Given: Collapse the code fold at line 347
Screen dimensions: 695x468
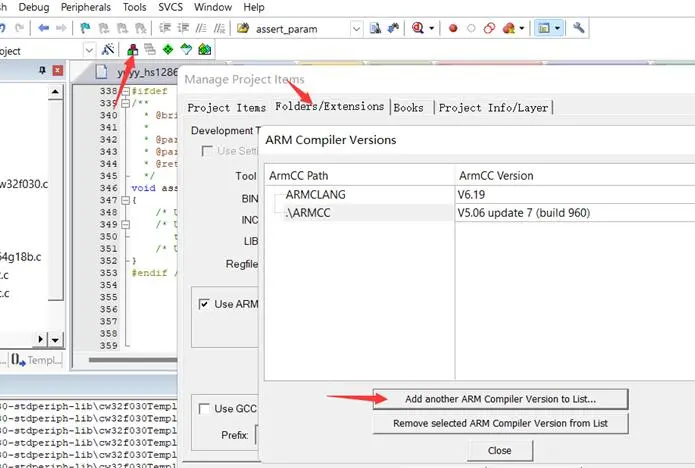Looking at the screenshot, I should (123, 200).
